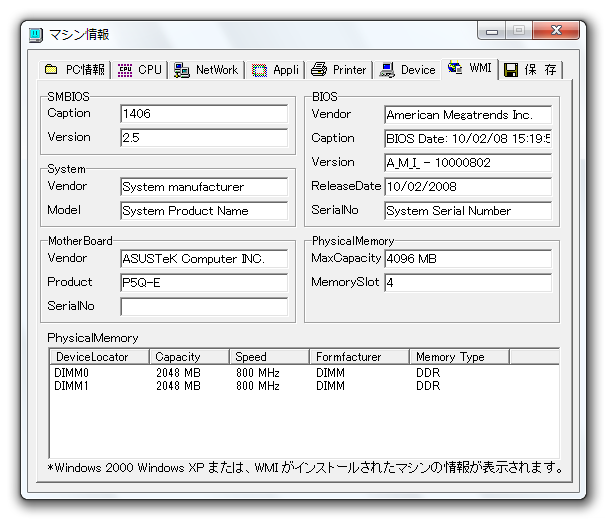The height and width of the screenshot is (523, 608).
Task: Go to the Printer tab
Action: [339, 70]
